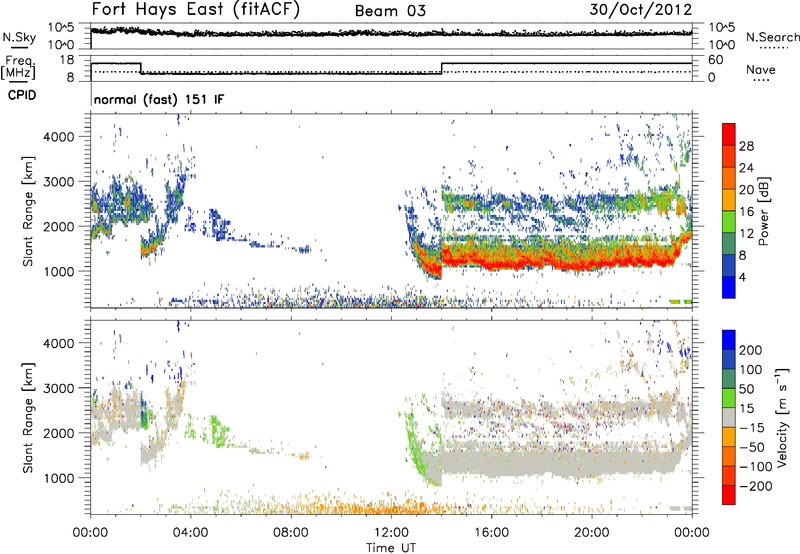Screen dimensions: 800x554
Task: Click the 'N.Search' legend label
Action: (x=772, y=37)
